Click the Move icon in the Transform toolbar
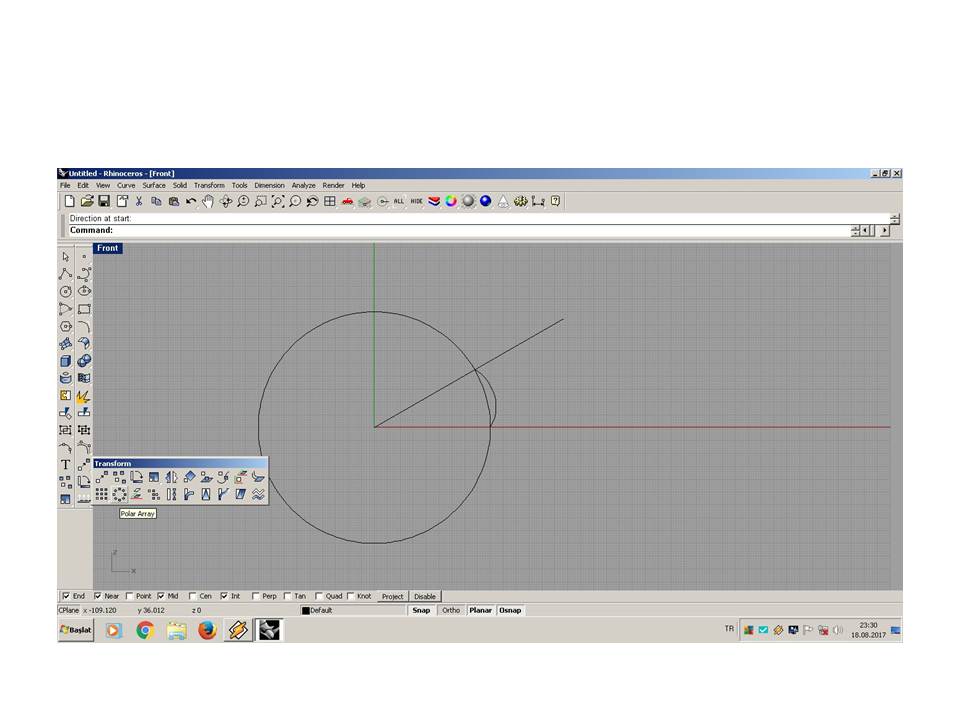Image resolution: width=960 pixels, height=720 pixels. pyautogui.click(x=102, y=477)
